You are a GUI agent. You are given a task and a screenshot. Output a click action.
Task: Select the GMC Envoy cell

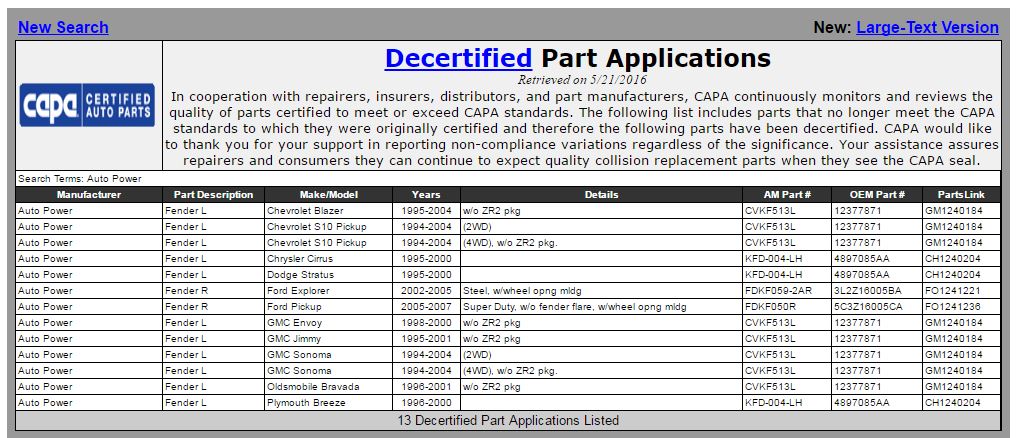coord(328,323)
